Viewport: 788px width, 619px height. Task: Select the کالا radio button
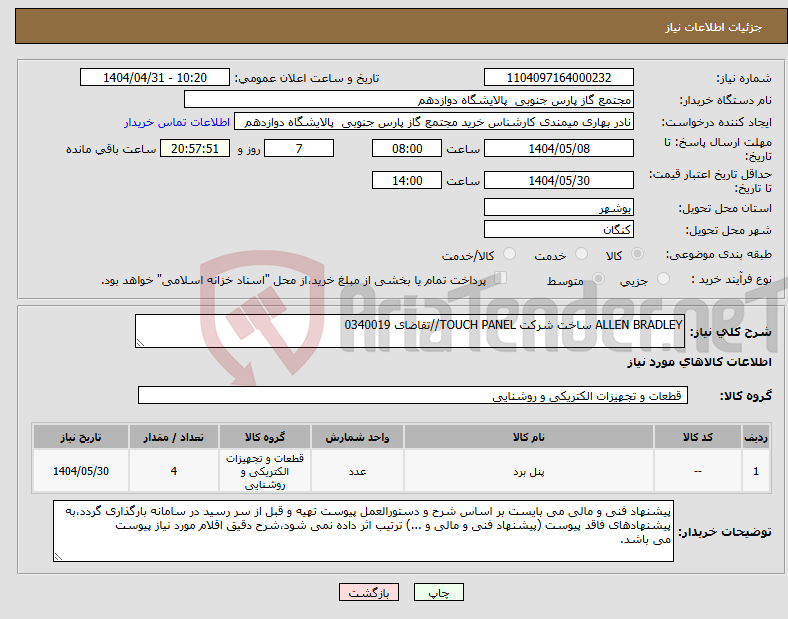coord(637,254)
